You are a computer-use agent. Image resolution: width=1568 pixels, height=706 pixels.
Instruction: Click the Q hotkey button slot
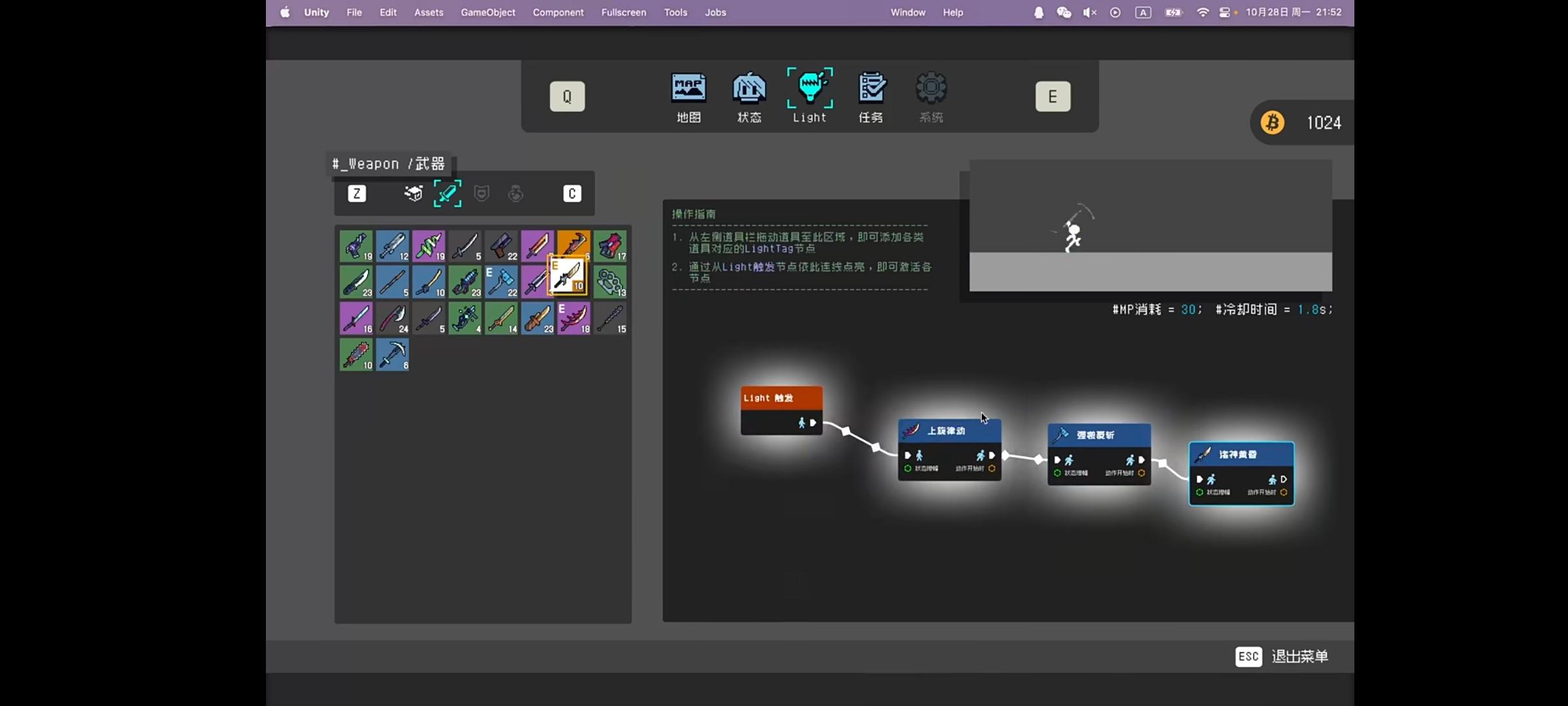(x=567, y=96)
